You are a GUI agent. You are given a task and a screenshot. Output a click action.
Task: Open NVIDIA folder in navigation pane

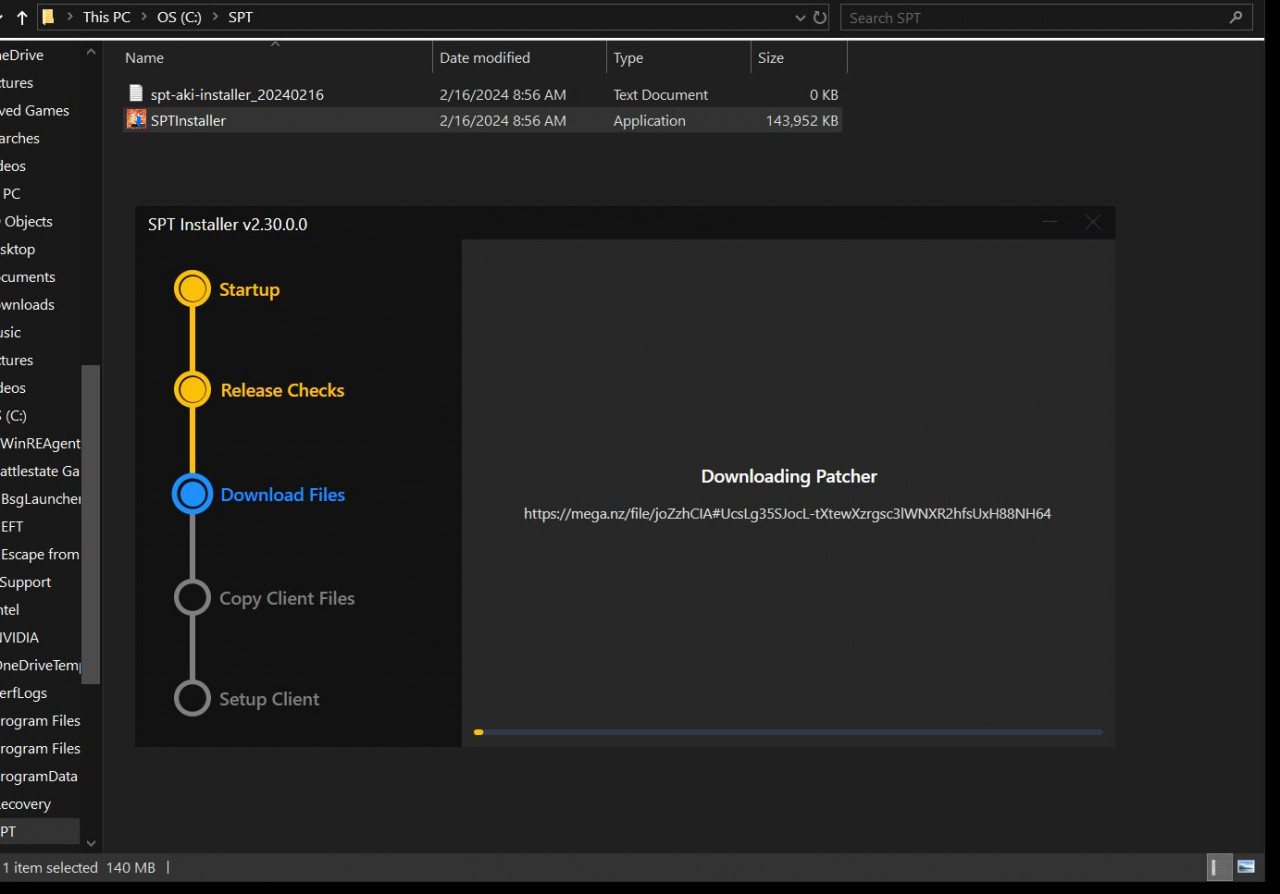pyautogui.click(x=20, y=637)
